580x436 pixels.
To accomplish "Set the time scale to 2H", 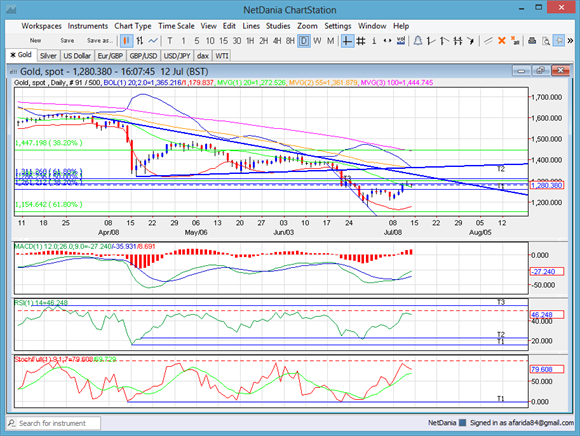I will [x=263, y=41].
